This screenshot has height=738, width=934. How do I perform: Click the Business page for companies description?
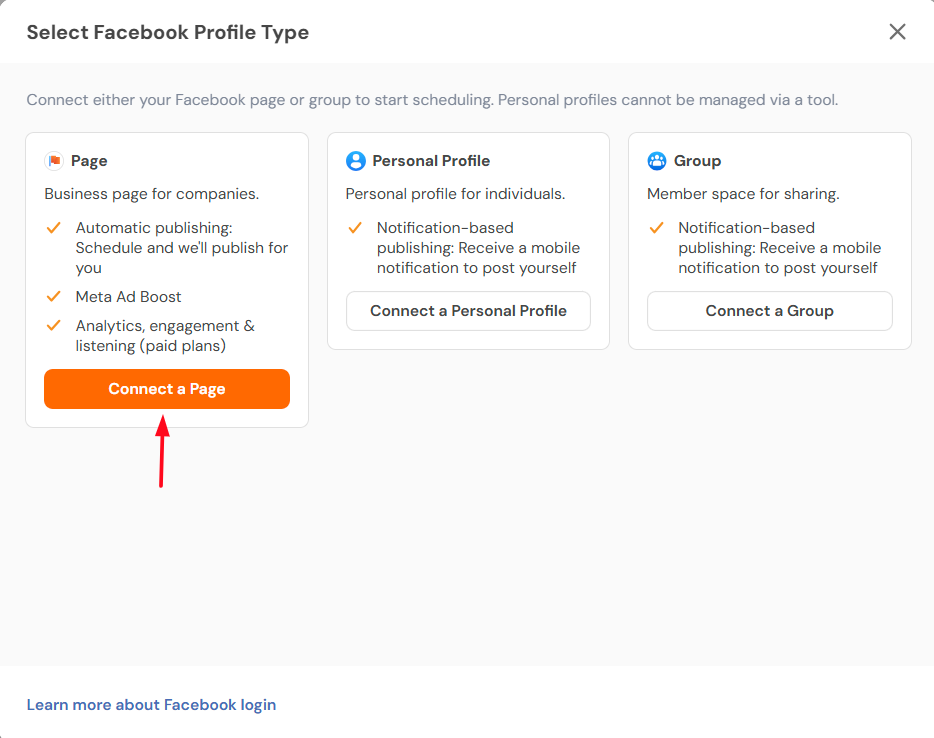coord(152,194)
